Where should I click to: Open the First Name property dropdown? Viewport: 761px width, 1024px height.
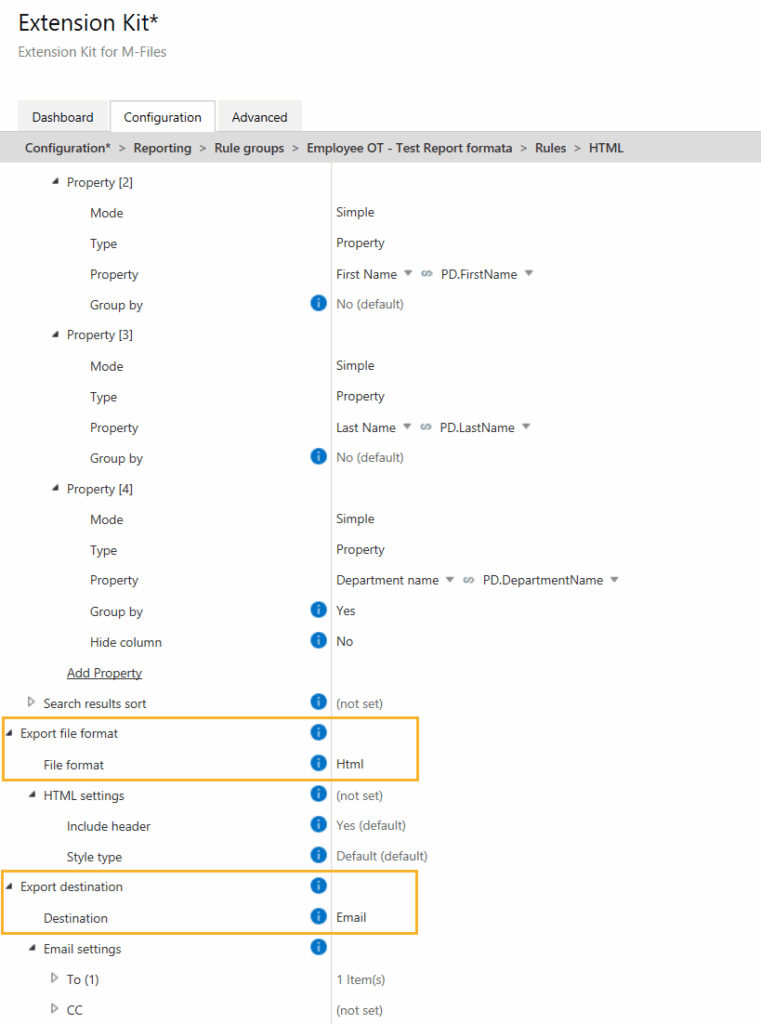pos(408,274)
